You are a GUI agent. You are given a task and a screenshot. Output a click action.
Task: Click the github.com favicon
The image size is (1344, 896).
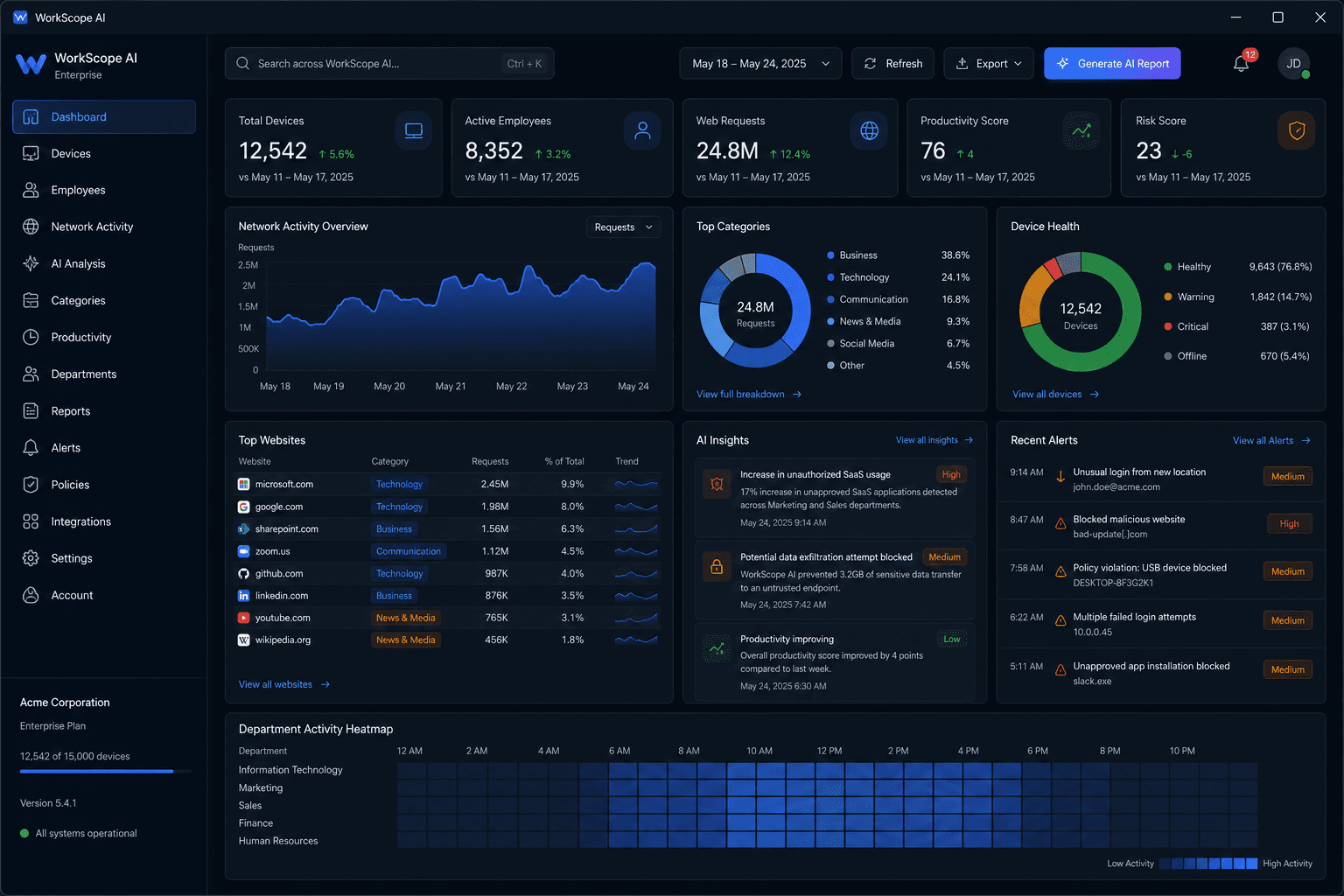(244, 574)
